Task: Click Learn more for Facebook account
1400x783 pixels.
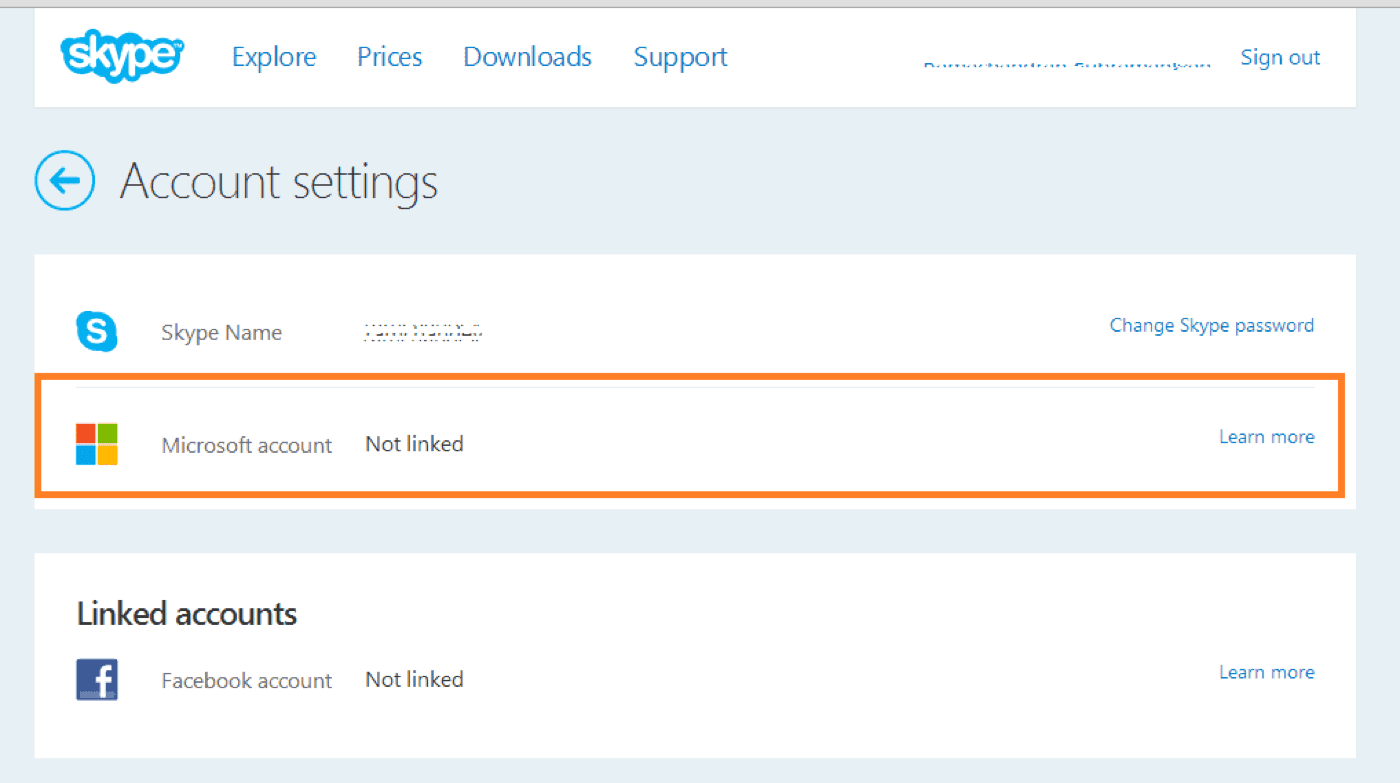Action: click(x=1267, y=672)
